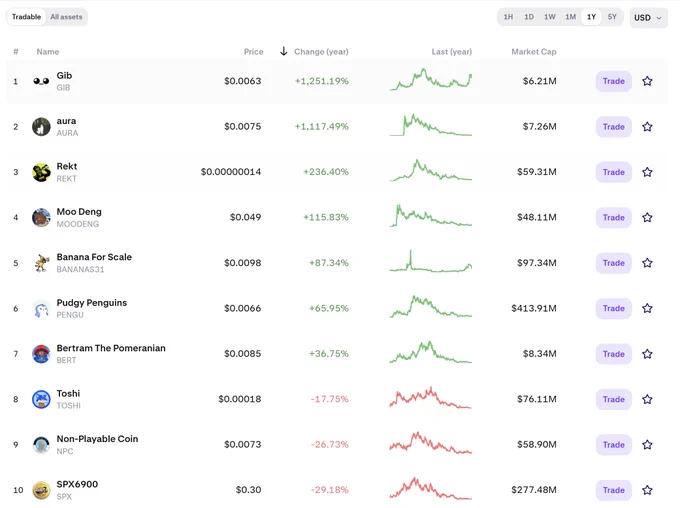Click the Toshi coin blue logo
The width and height of the screenshot is (680, 508).
(x=41, y=399)
